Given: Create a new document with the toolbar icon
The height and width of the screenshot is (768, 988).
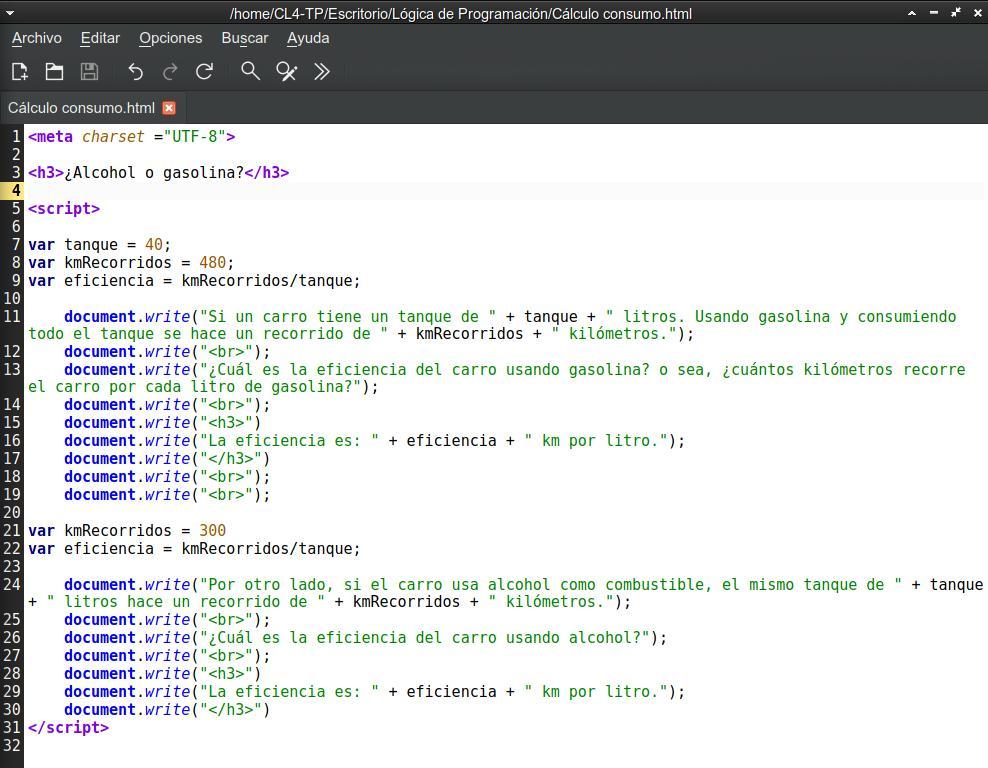Looking at the screenshot, I should 20,71.
